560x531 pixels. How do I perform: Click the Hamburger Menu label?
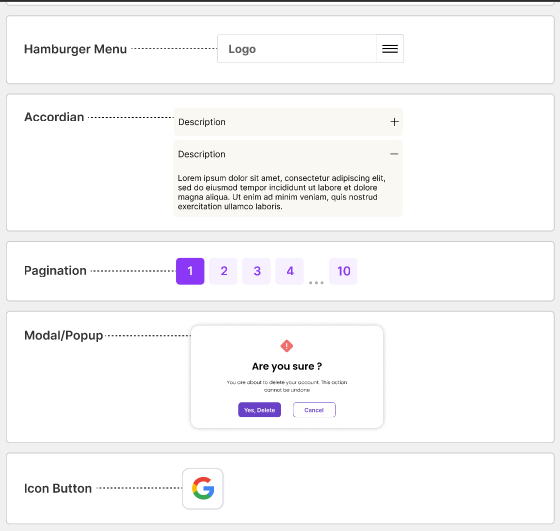coord(75,49)
